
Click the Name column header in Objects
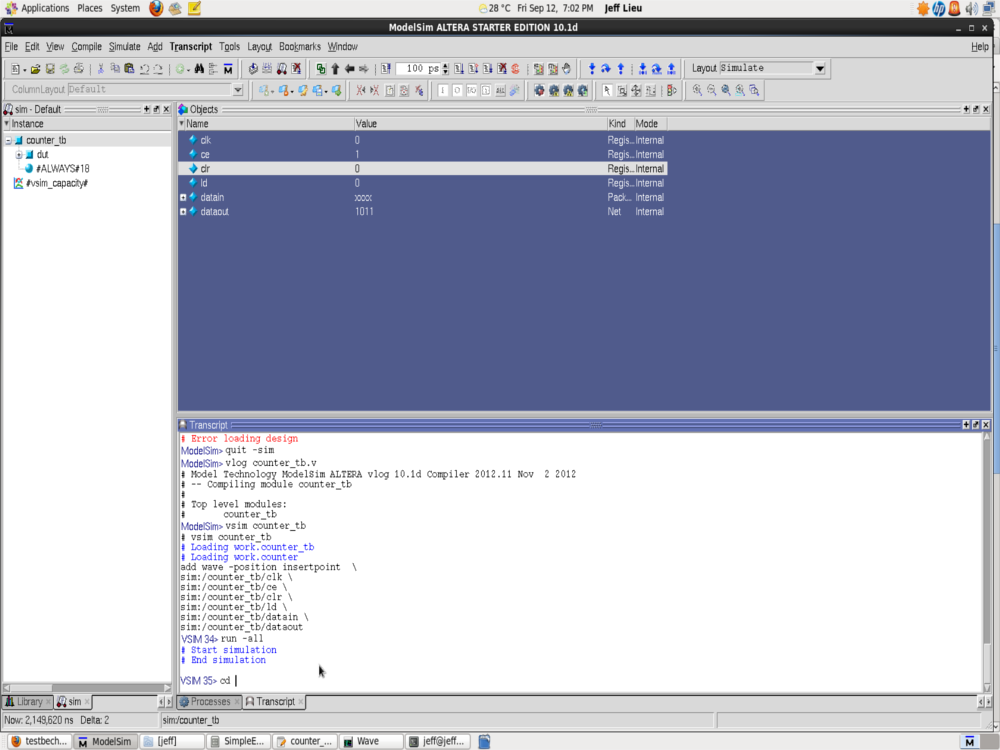coord(267,124)
